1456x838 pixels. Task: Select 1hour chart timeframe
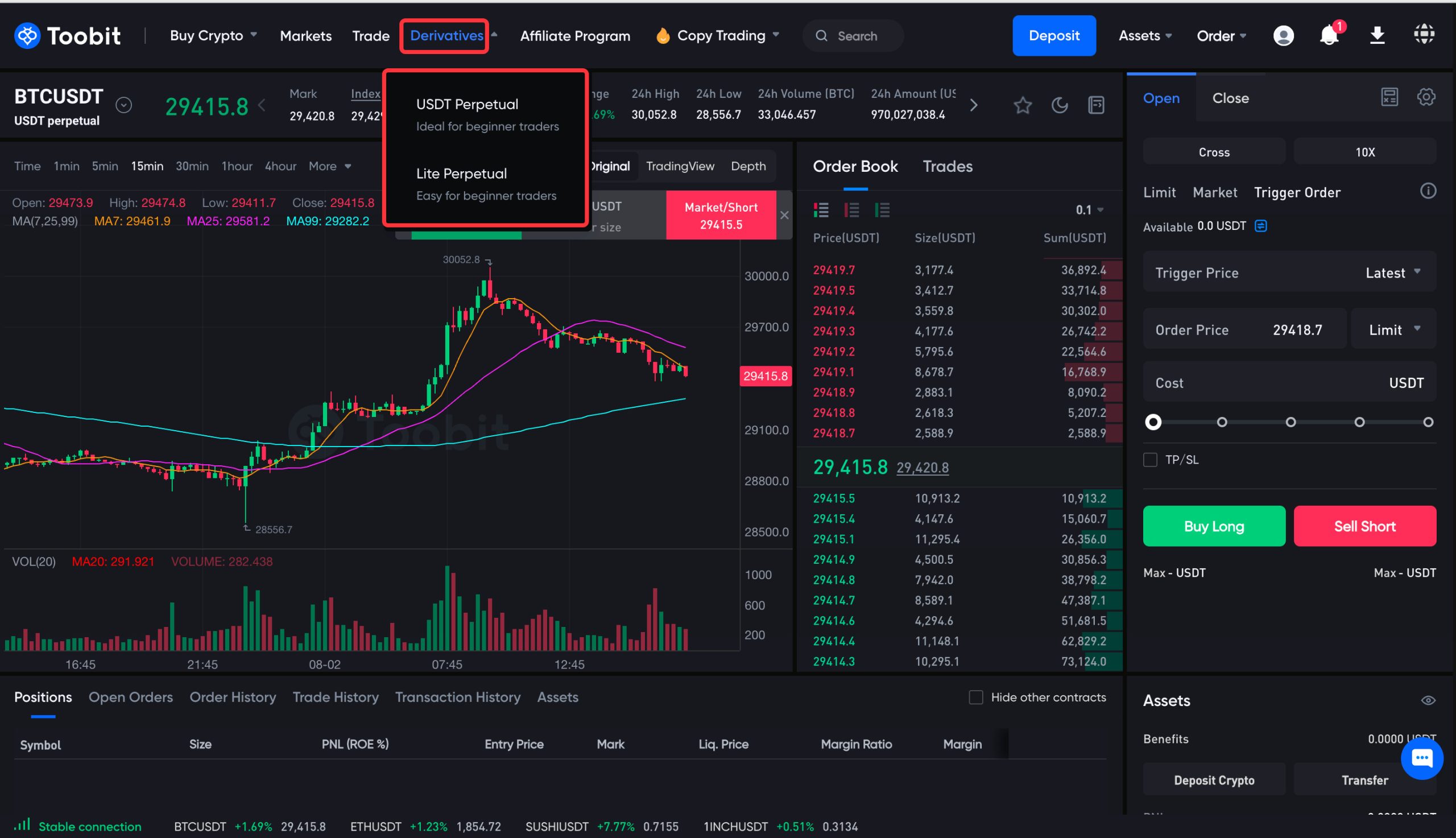pos(237,166)
